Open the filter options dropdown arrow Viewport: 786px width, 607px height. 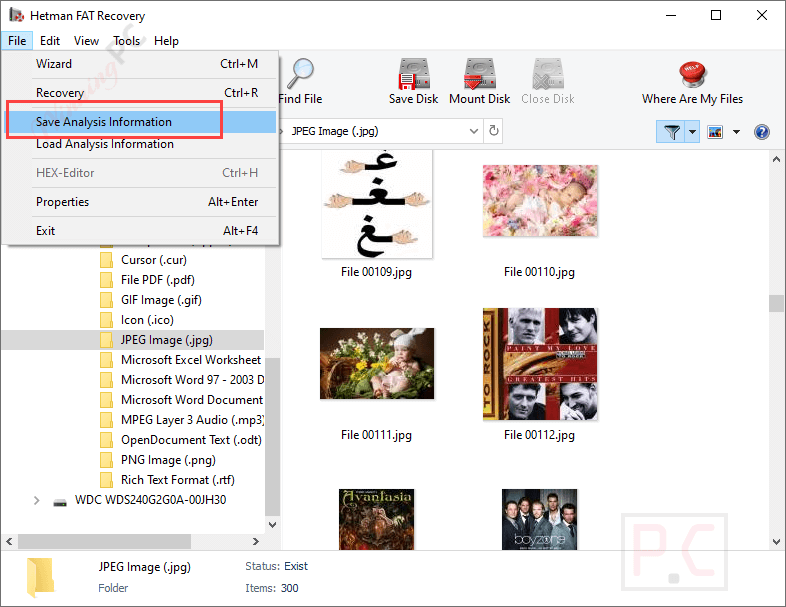[x=692, y=132]
